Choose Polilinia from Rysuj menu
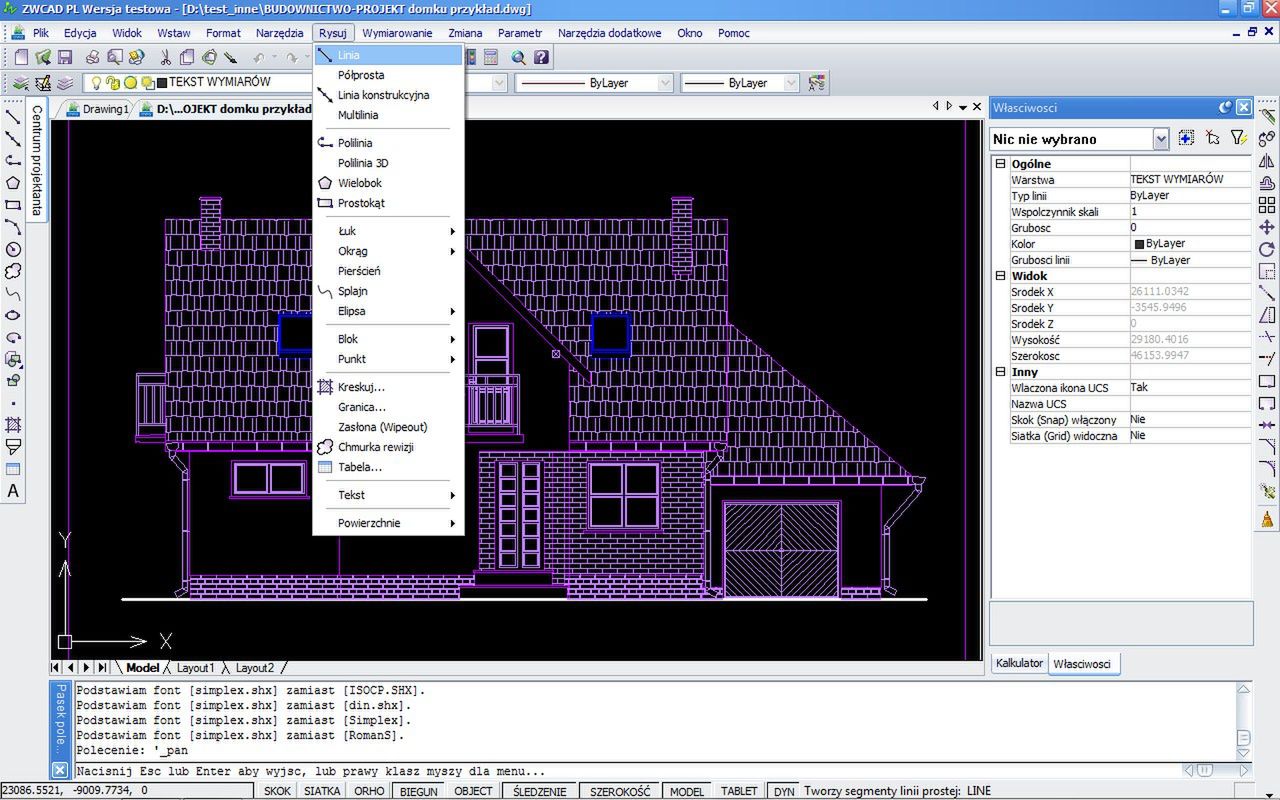The height and width of the screenshot is (800, 1280). coord(388,143)
